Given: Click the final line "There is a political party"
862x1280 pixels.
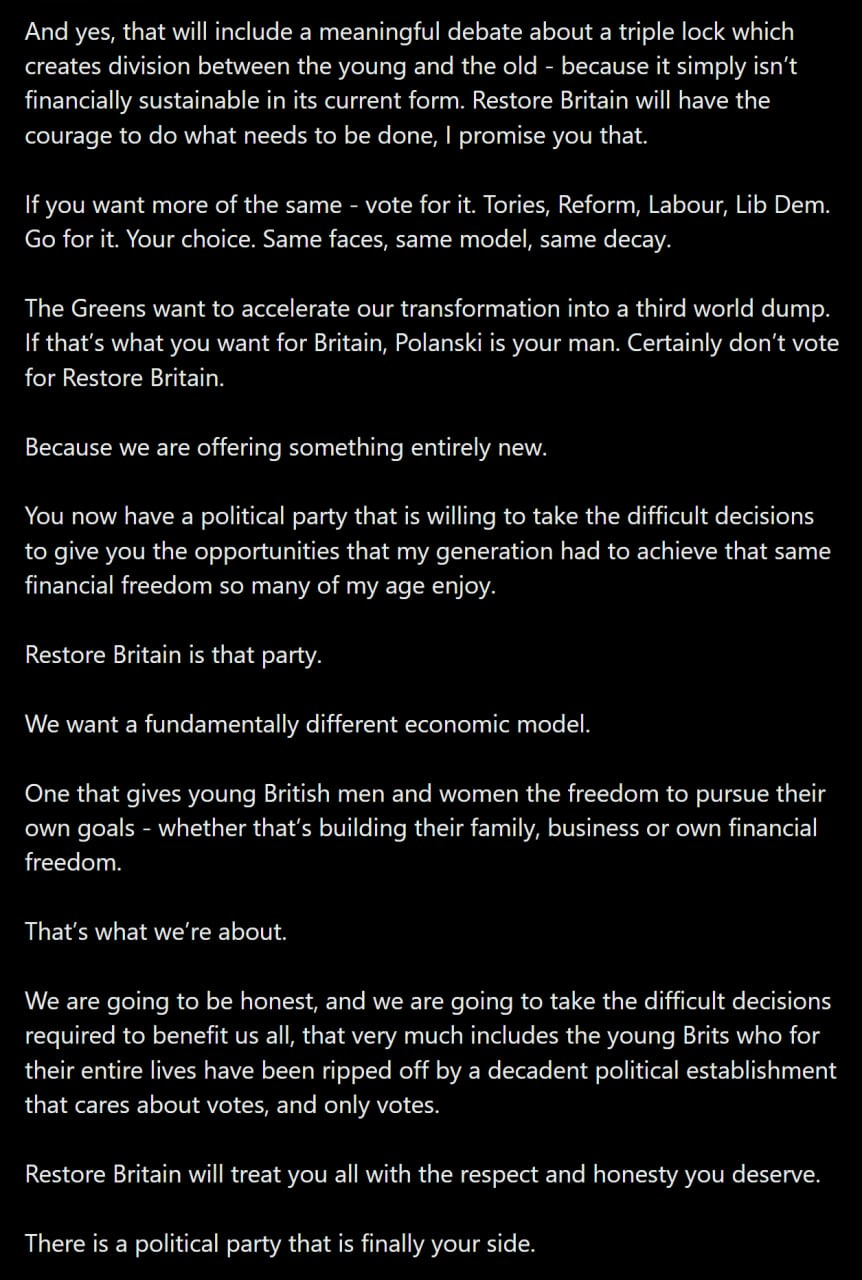Looking at the screenshot, I should (x=280, y=1243).
